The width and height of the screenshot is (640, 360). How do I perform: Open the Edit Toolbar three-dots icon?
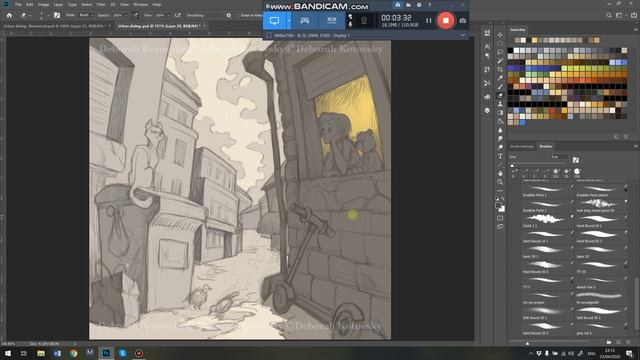tap(500, 191)
